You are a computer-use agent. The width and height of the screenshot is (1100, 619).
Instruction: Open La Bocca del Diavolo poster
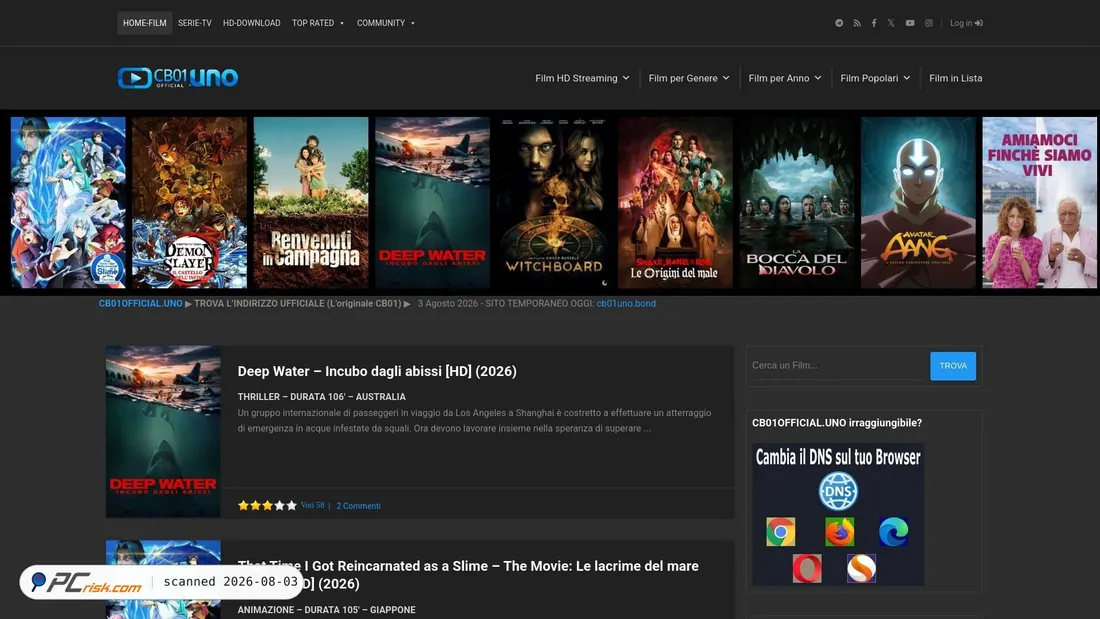tap(797, 202)
